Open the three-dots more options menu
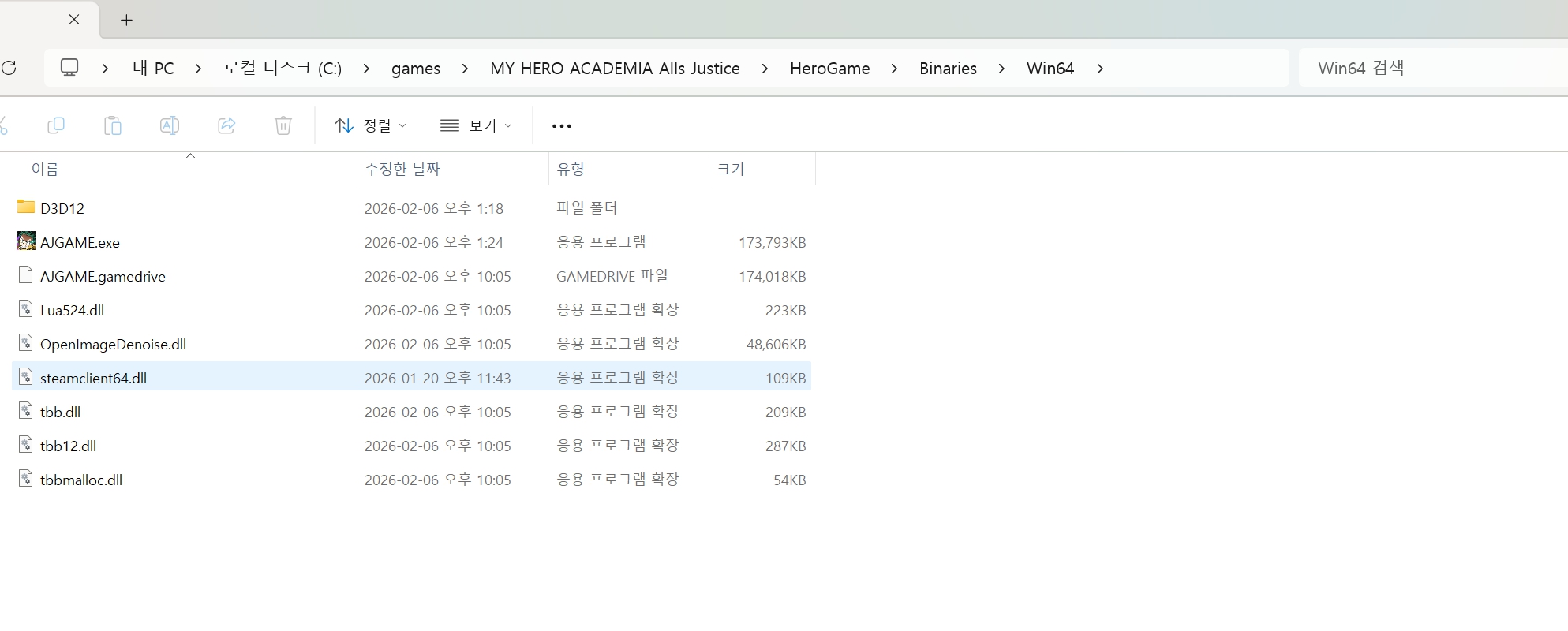The image size is (1568, 631). 561,126
